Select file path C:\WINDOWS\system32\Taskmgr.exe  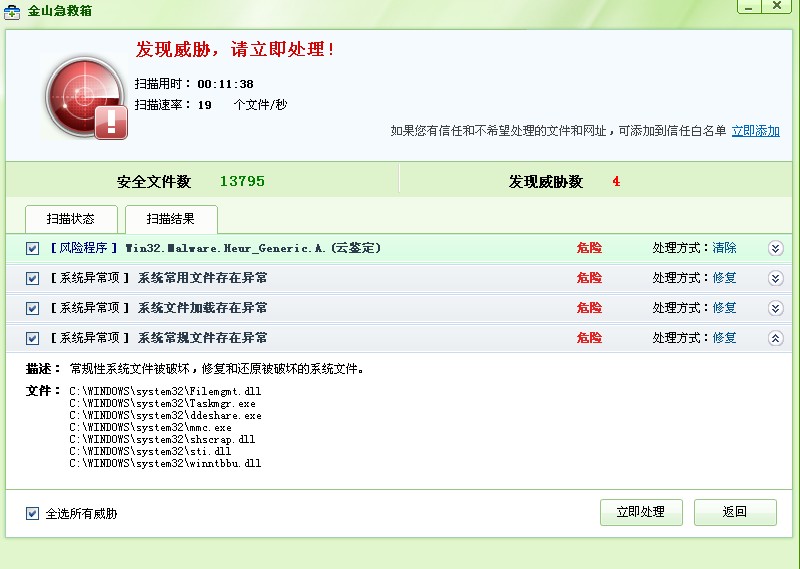162,404
